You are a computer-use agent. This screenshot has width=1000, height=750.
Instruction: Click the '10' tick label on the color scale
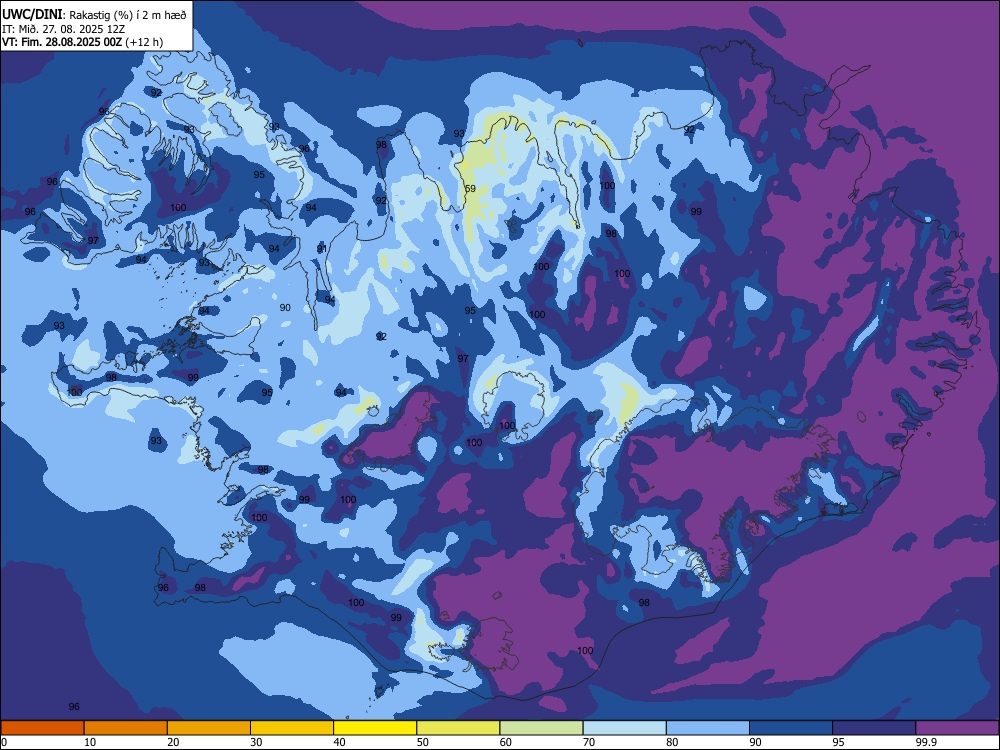[x=90, y=742]
